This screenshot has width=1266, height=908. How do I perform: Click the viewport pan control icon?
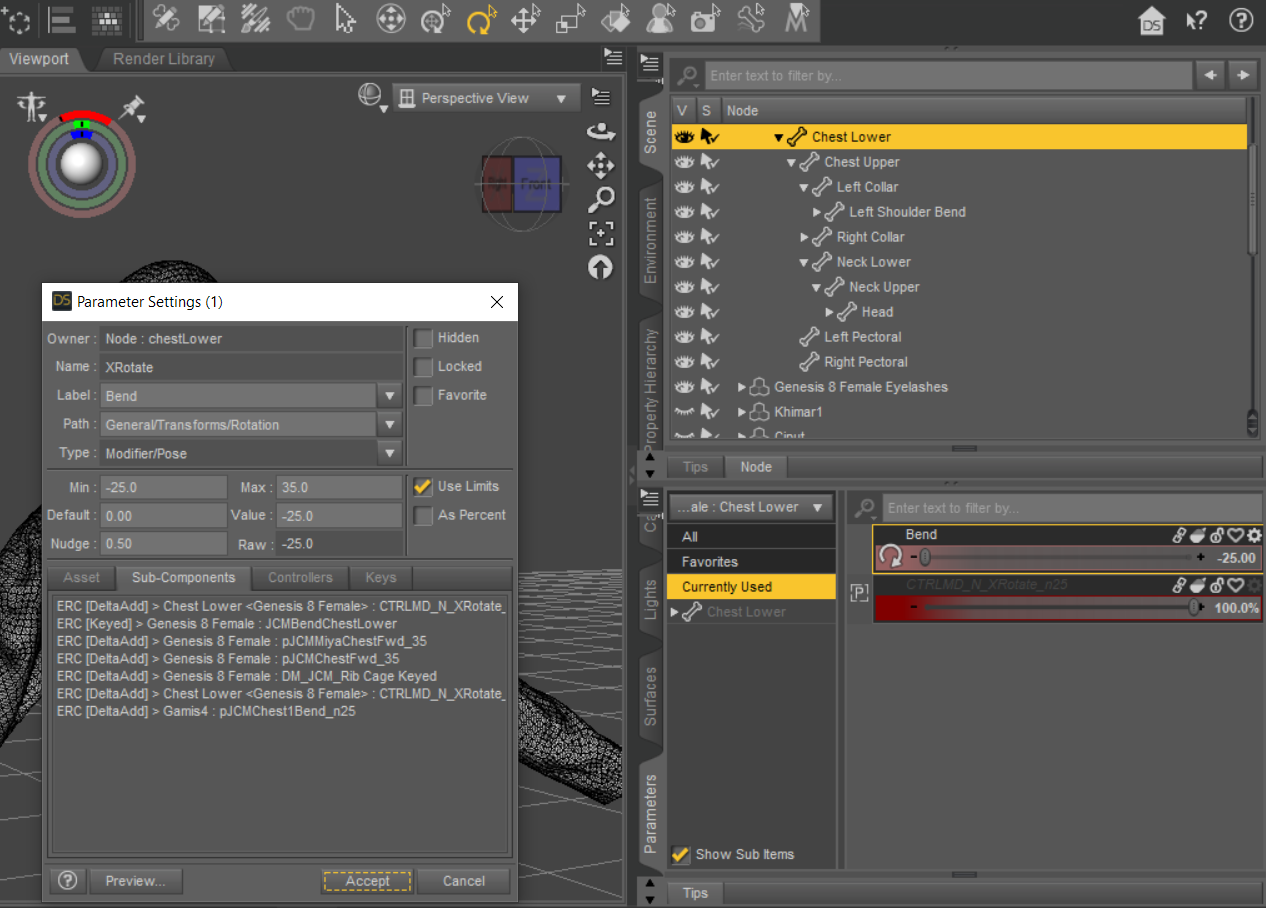600,165
